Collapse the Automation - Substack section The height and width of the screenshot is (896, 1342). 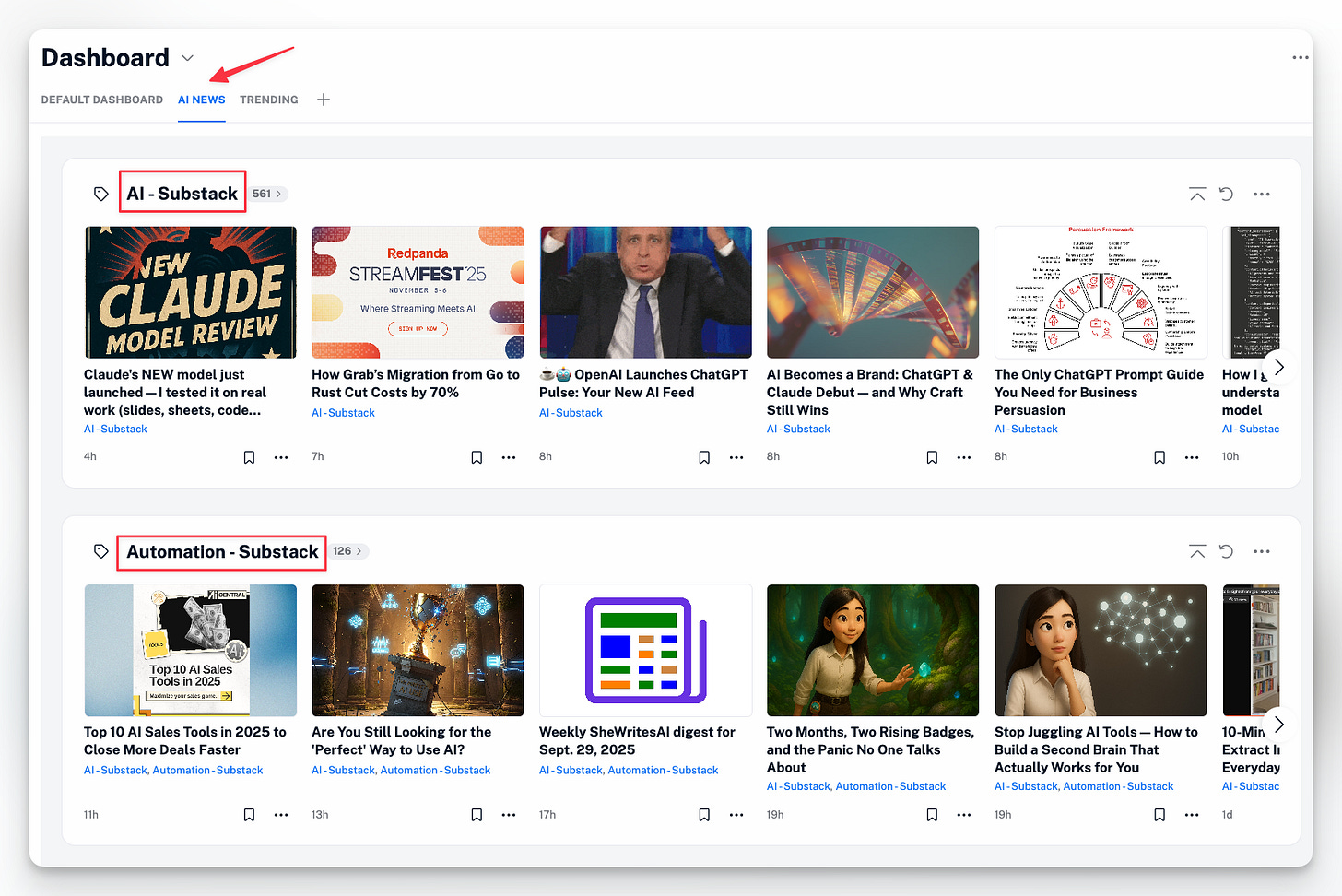pyautogui.click(x=1197, y=551)
